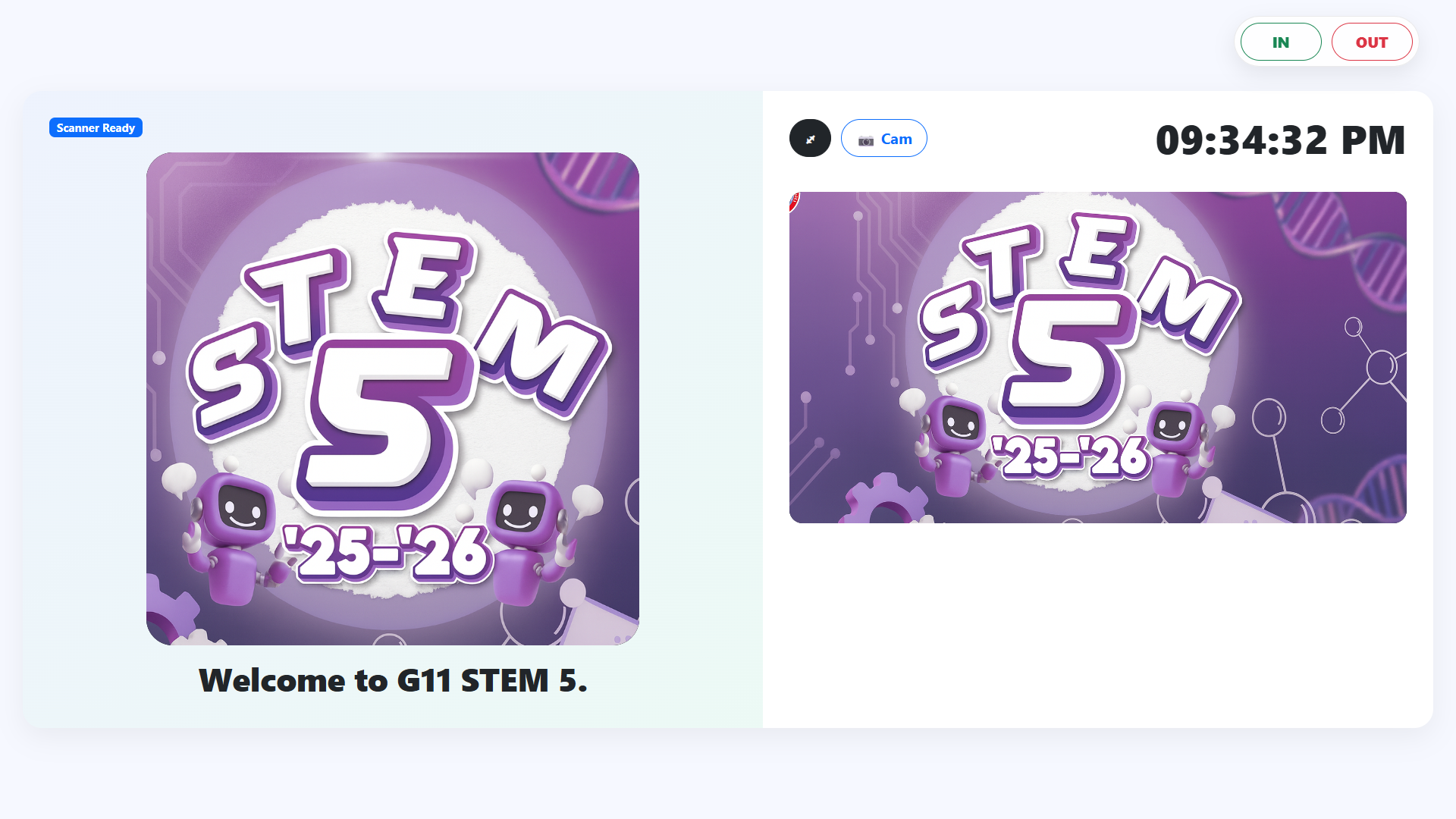Click the camera emoji inside Cam button
This screenshot has width=1456, height=819.
pos(866,140)
